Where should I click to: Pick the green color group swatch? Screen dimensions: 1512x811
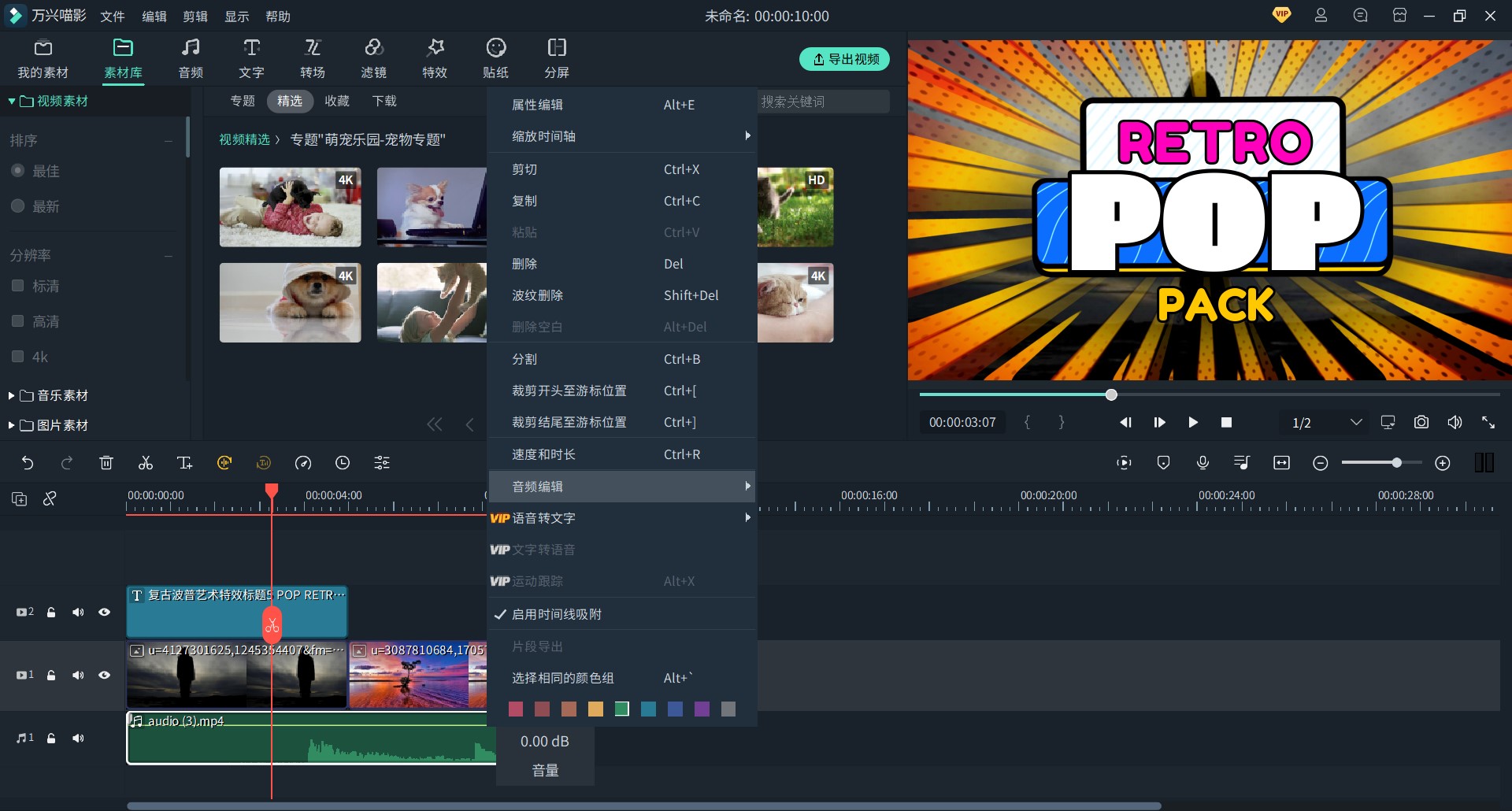[x=621, y=709]
